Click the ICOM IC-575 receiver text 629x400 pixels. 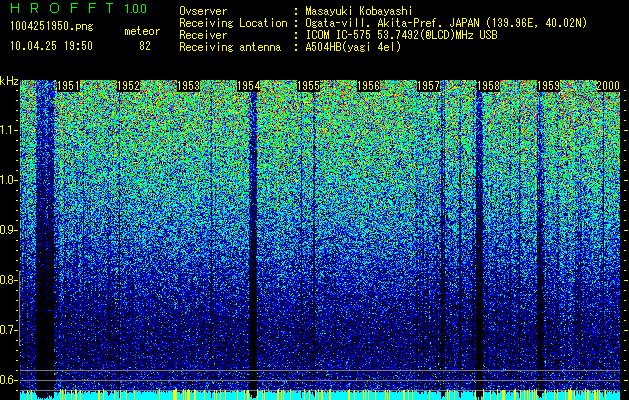401,35
